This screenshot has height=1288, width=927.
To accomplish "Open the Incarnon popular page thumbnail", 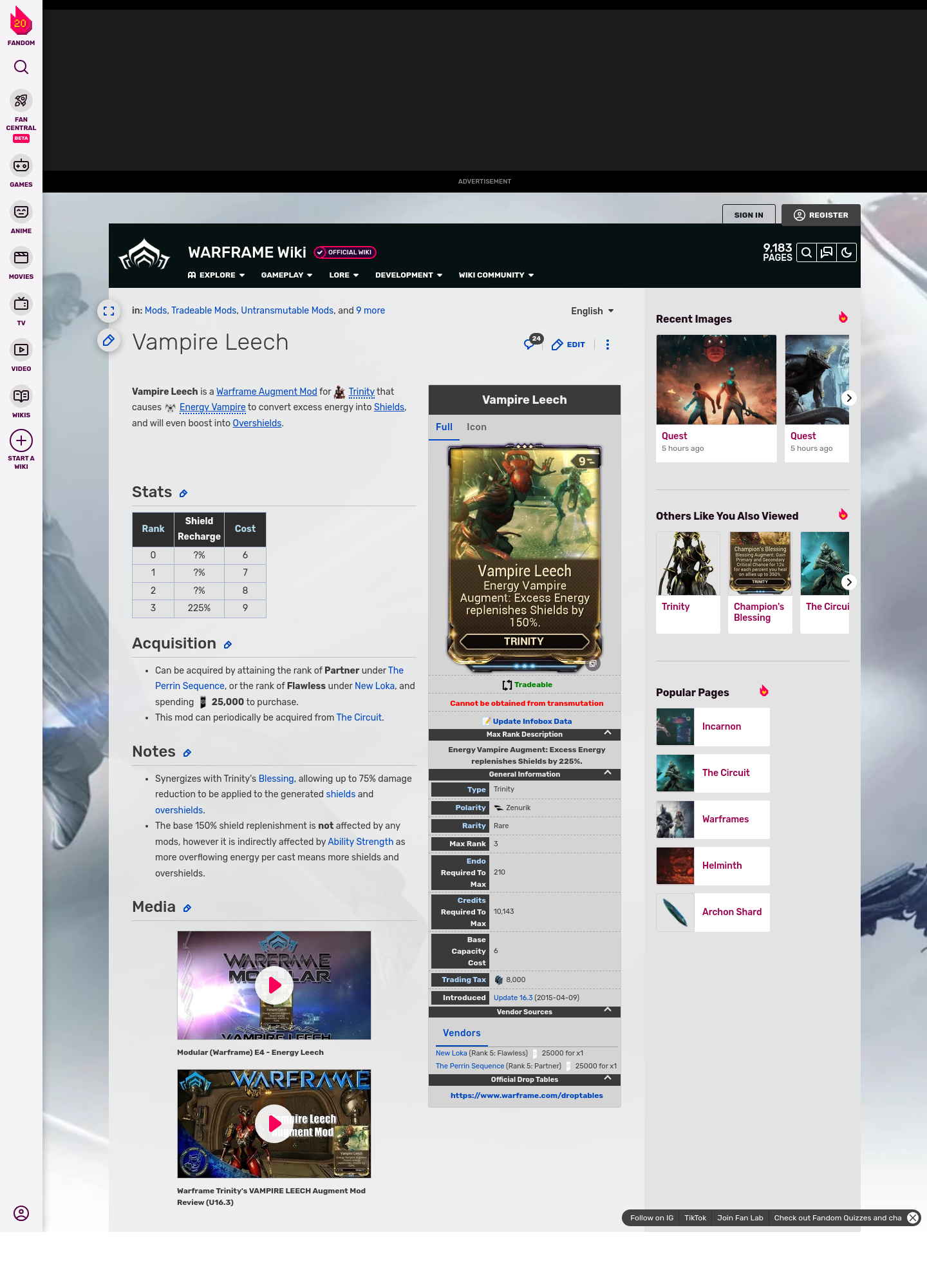I will click(x=675, y=726).
